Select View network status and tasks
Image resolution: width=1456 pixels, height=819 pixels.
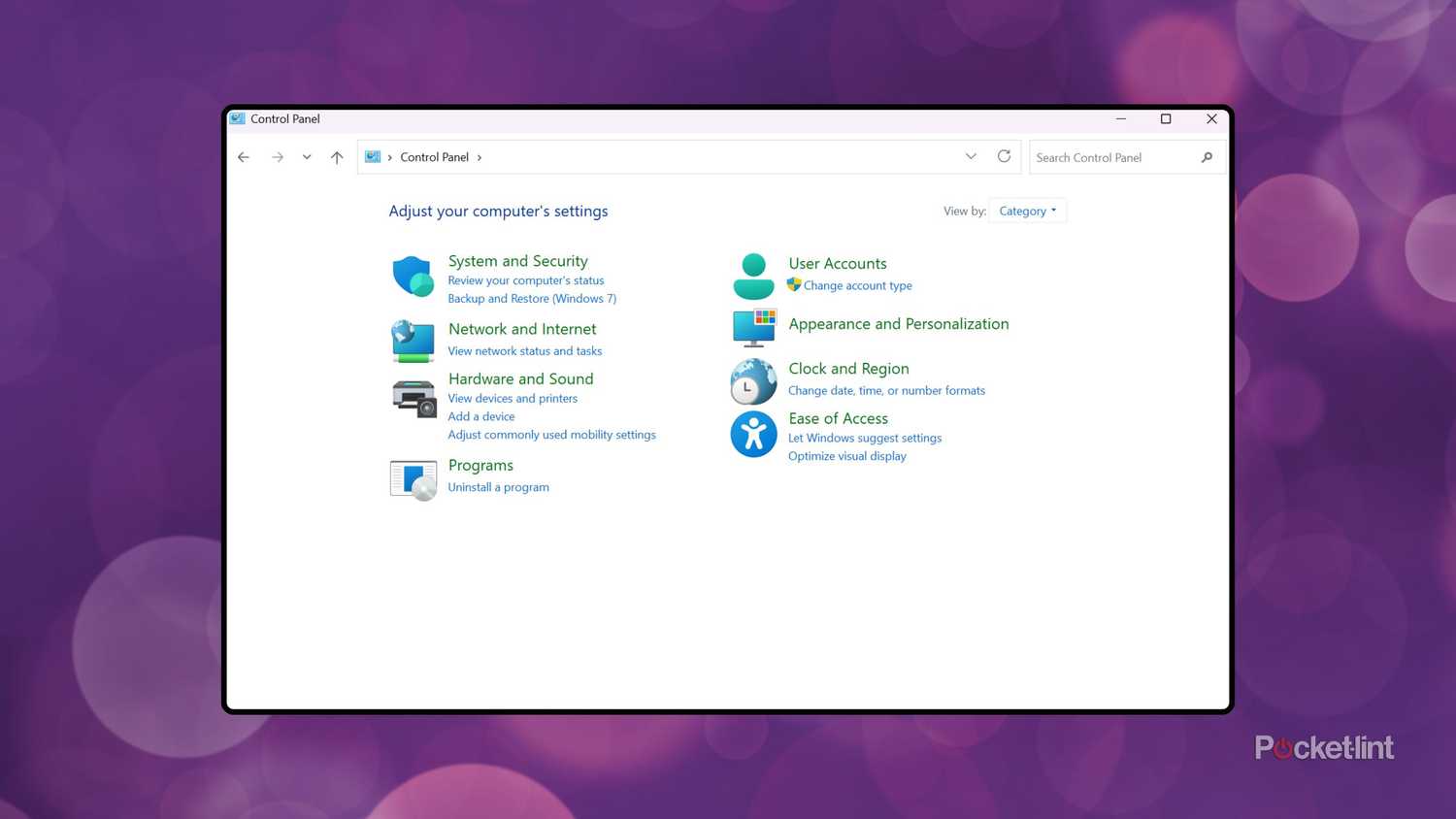point(524,350)
